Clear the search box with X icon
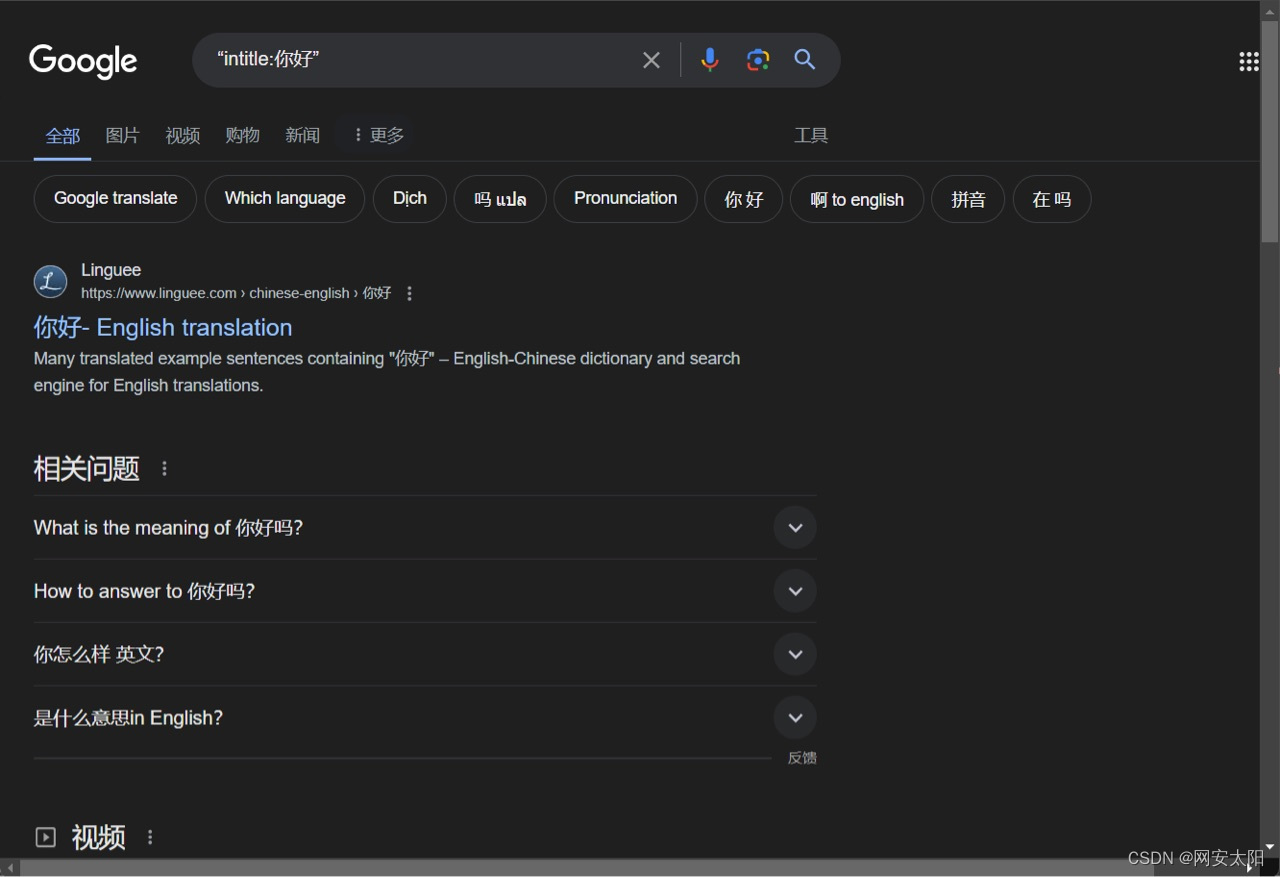1280x877 pixels. pyautogui.click(x=651, y=60)
